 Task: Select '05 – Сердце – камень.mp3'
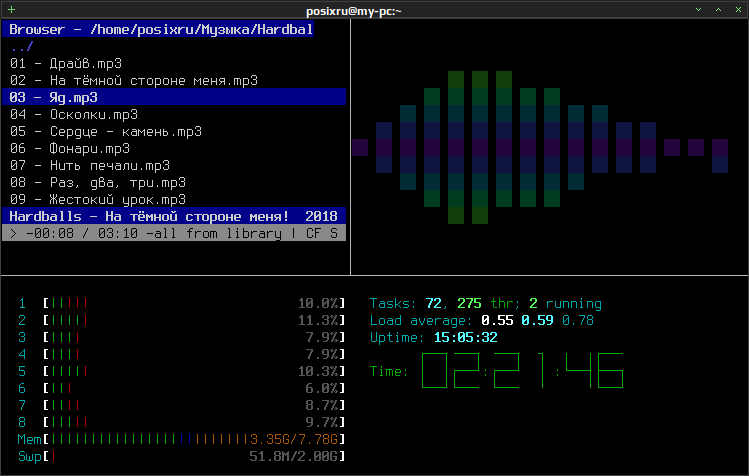(106, 131)
